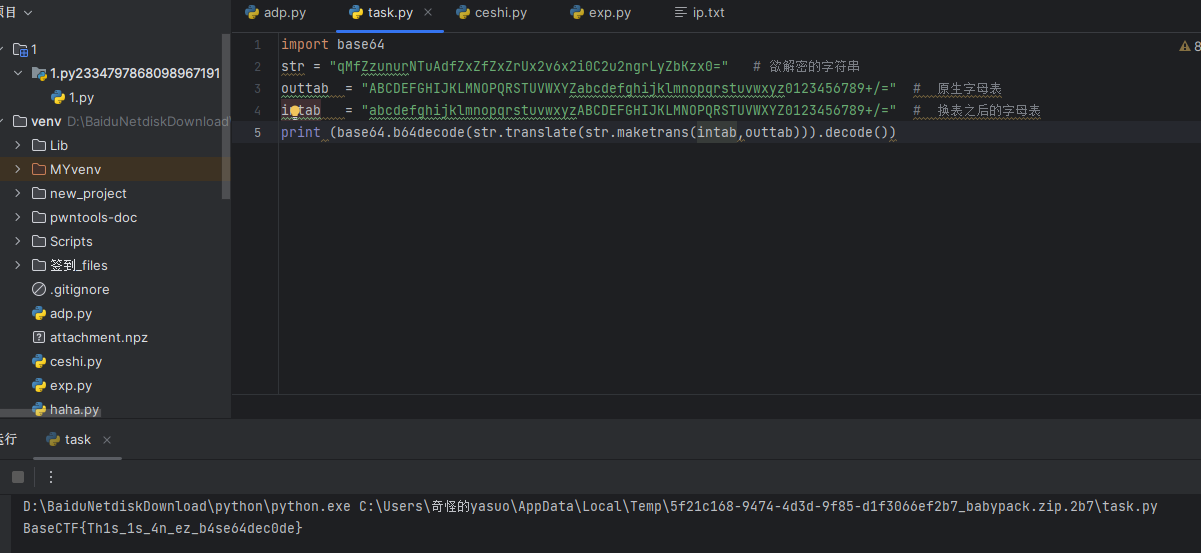Viewport: 1201px width, 553px height.
Task: Switch to the adp.py editor tab
Action: pyautogui.click(x=276, y=13)
